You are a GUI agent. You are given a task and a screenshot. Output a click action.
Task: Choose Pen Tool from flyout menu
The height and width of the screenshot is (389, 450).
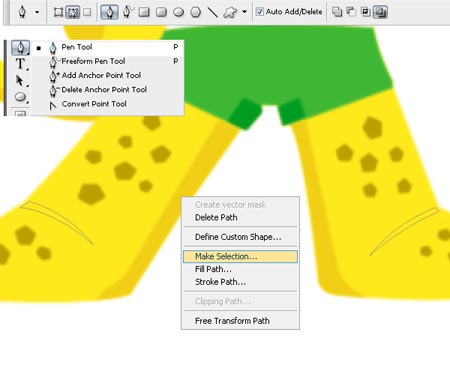(x=108, y=48)
